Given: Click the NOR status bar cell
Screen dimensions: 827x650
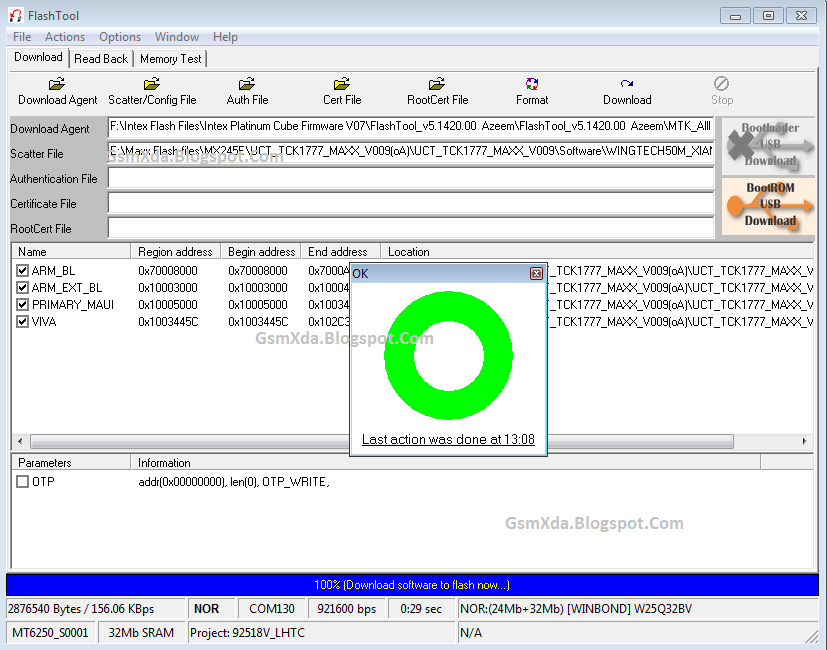Looking at the screenshot, I should pos(210,609).
